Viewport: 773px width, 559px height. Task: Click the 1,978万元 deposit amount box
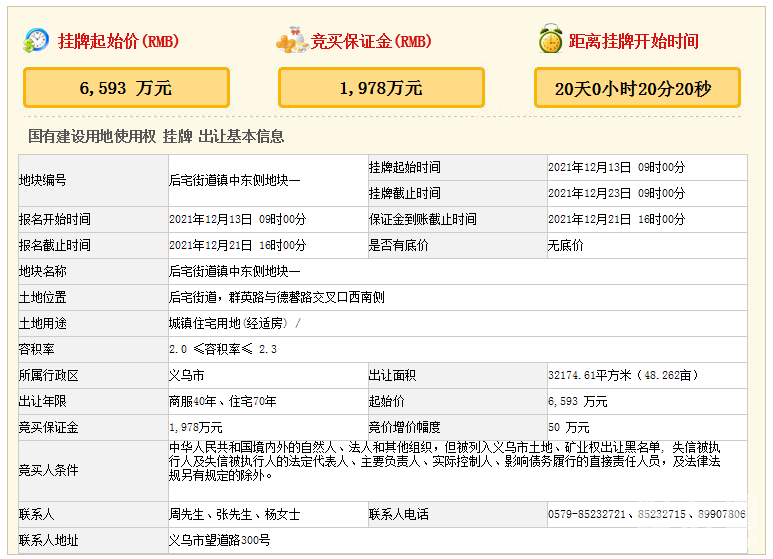click(x=381, y=88)
